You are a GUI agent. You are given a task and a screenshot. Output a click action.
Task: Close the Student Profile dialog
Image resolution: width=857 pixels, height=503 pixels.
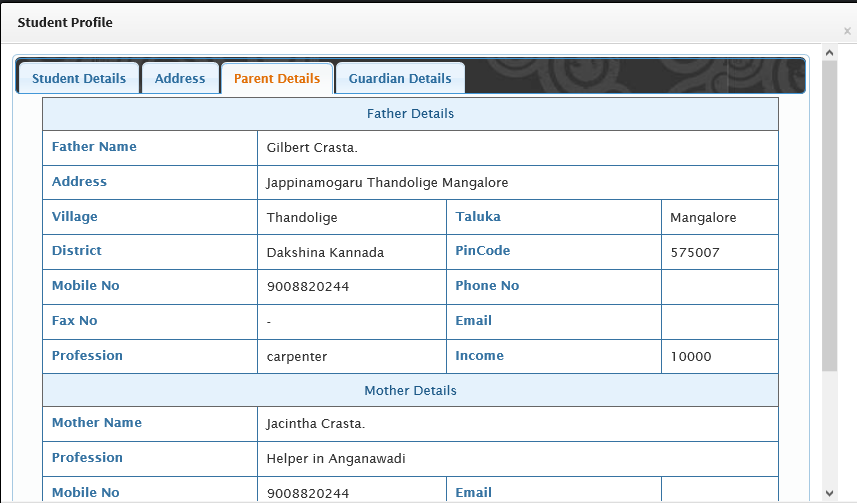[847, 31]
